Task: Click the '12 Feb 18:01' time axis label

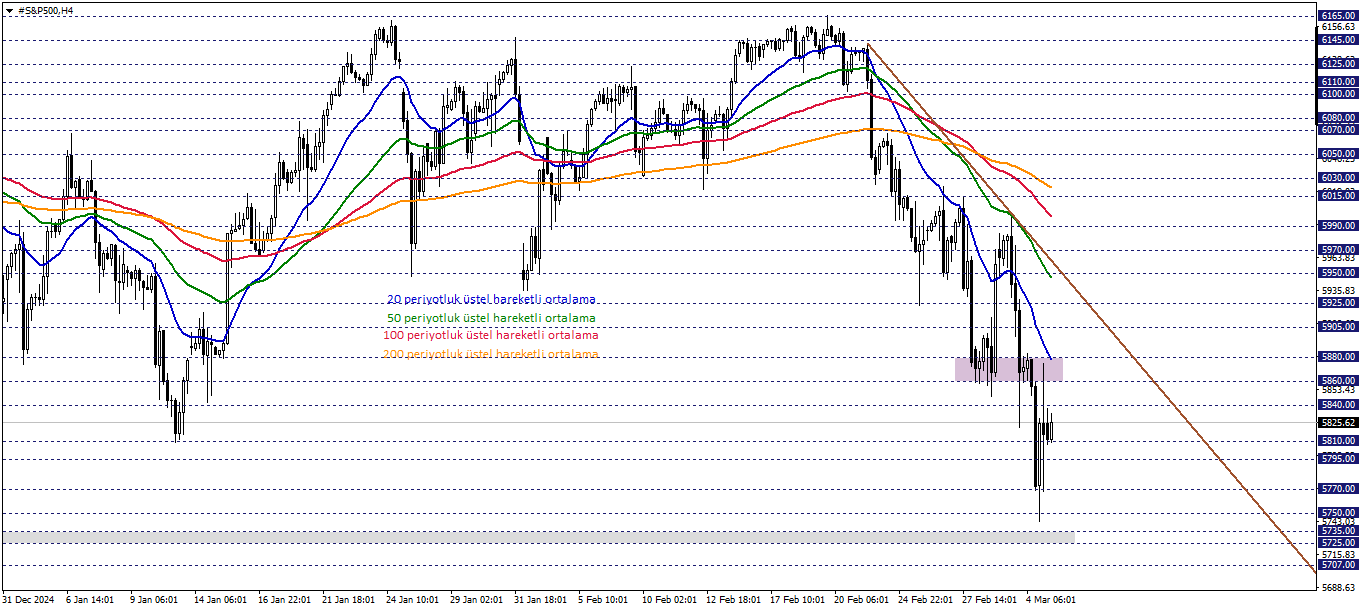Action: coord(731,600)
